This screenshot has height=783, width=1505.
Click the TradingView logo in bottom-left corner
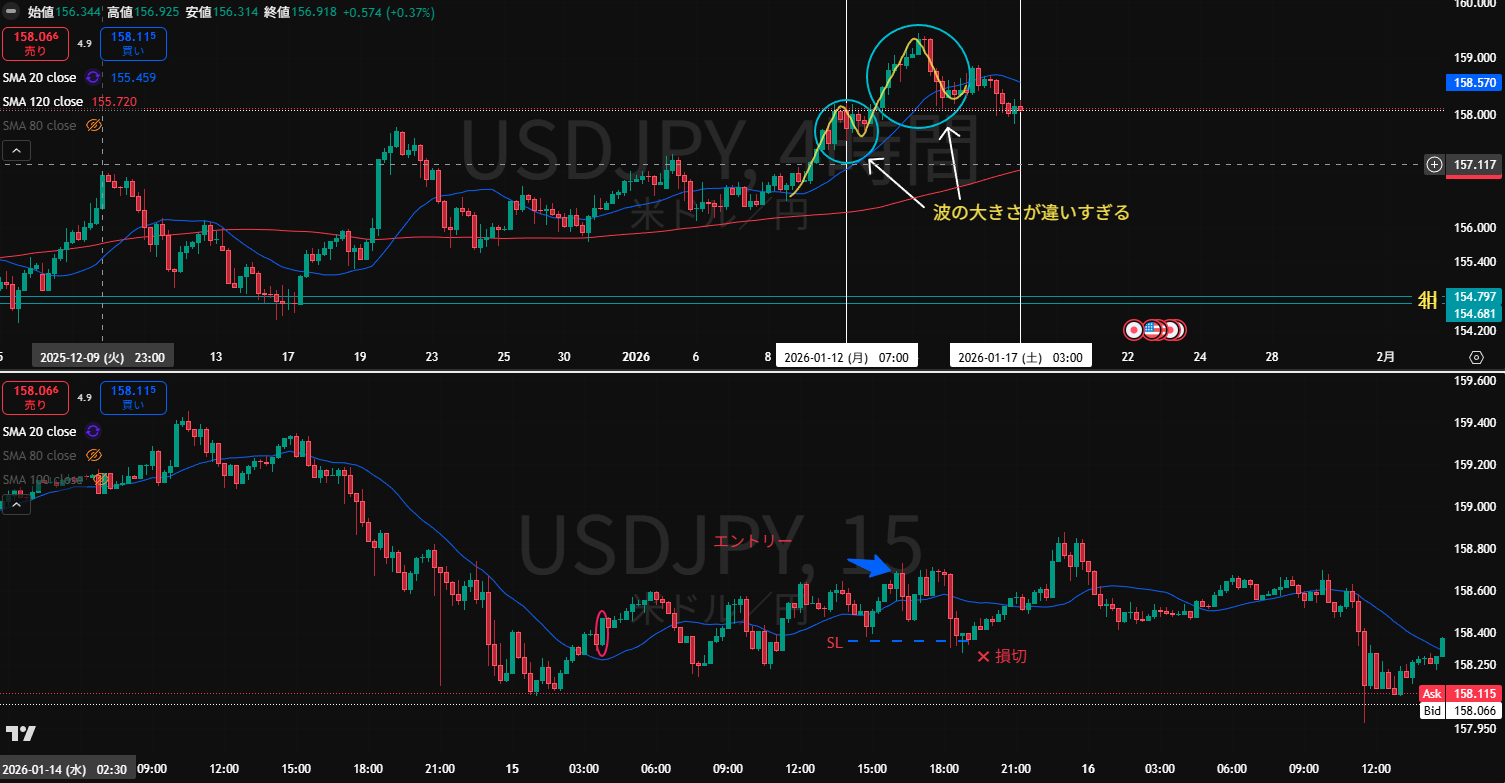pos(20,733)
